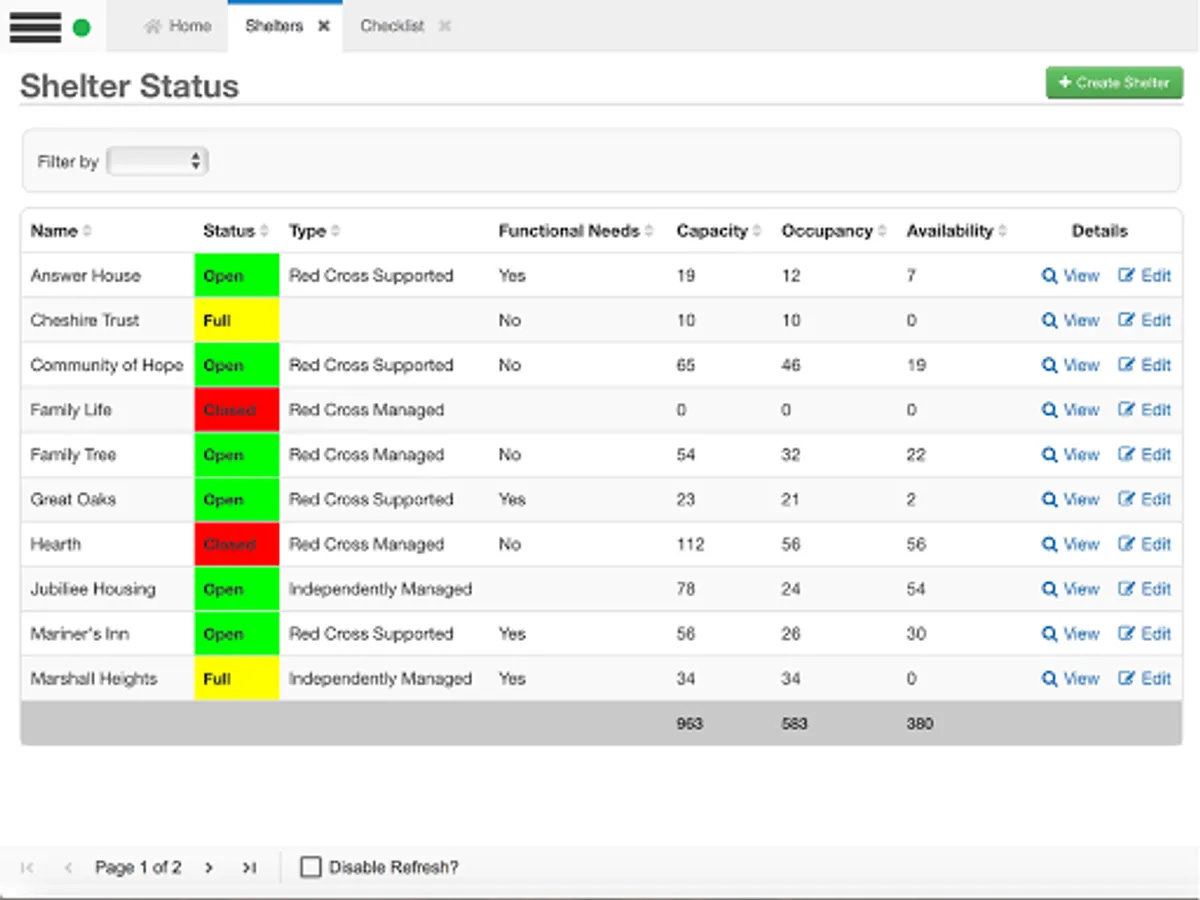This screenshot has height=900, width=1200.
Task: Click the magnifier icon for Family Tree
Action: point(1049,455)
